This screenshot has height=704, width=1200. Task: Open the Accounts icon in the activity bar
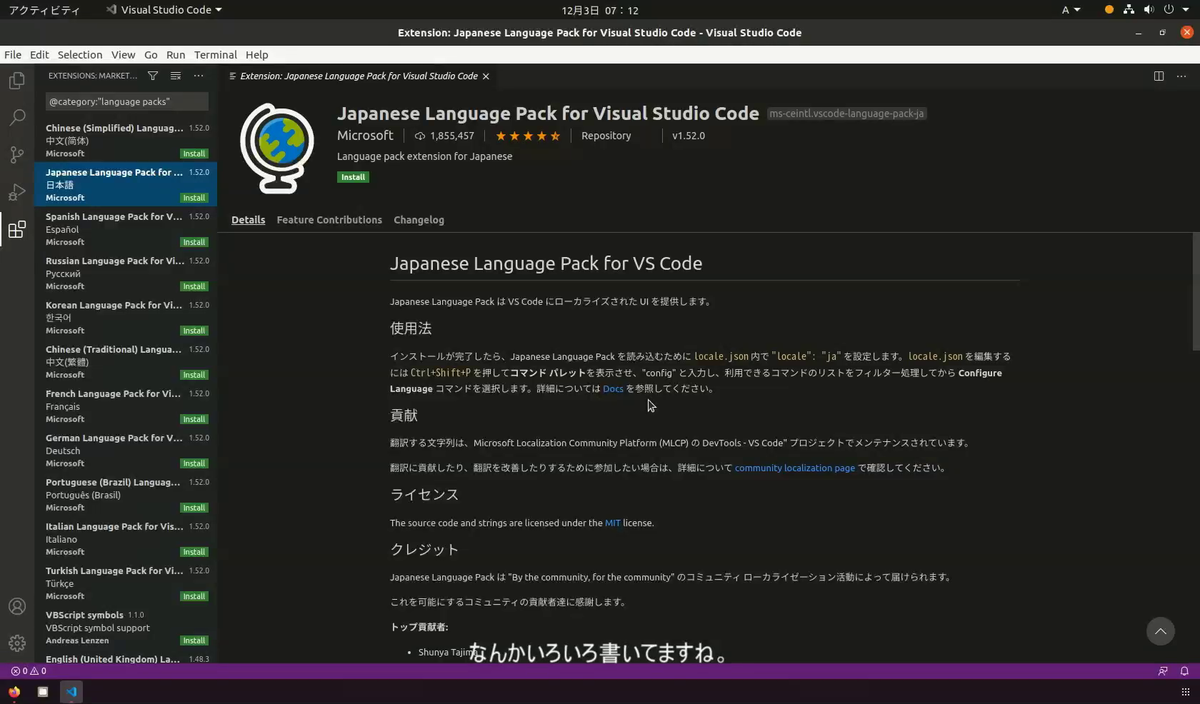click(16, 605)
